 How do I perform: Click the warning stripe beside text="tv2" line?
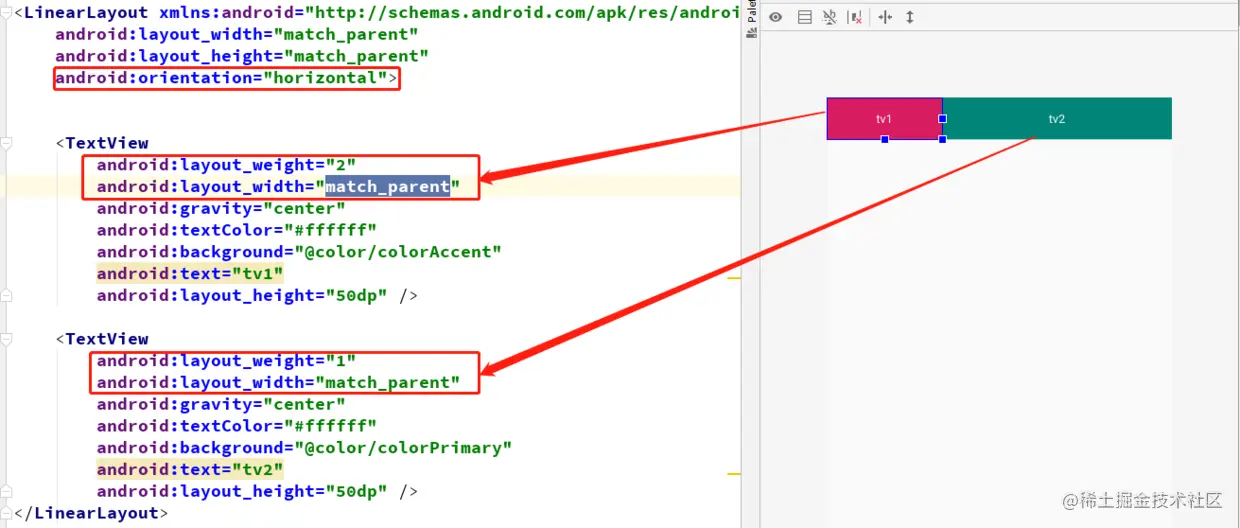click(x=734, y=473)
